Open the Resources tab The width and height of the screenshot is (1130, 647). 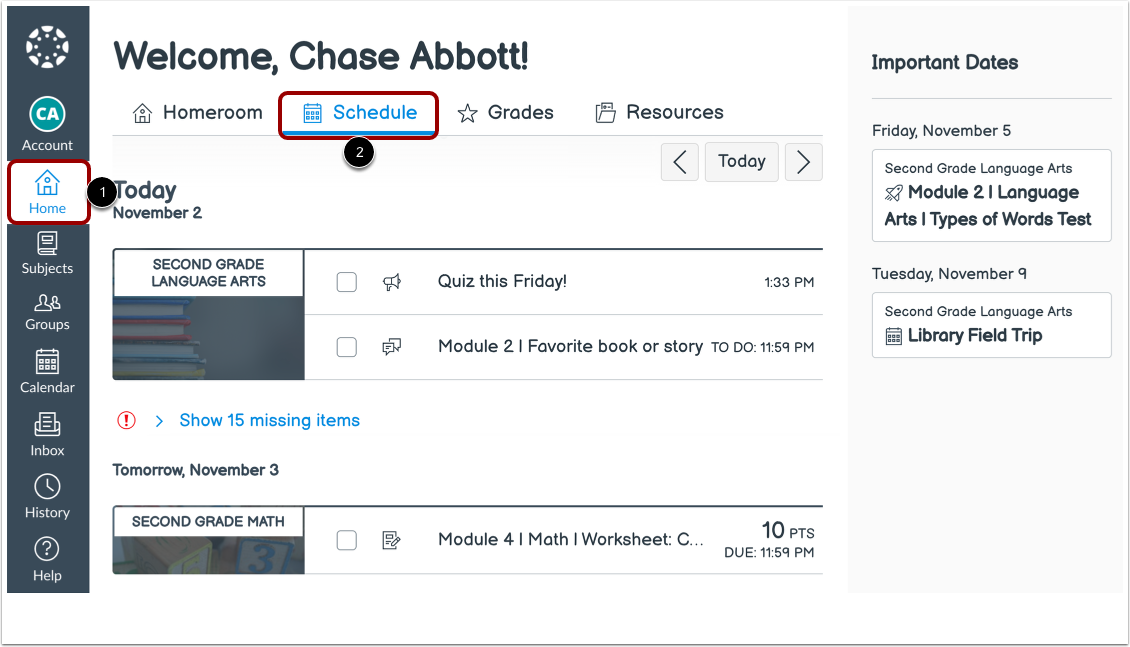click(x=660, y=113)
